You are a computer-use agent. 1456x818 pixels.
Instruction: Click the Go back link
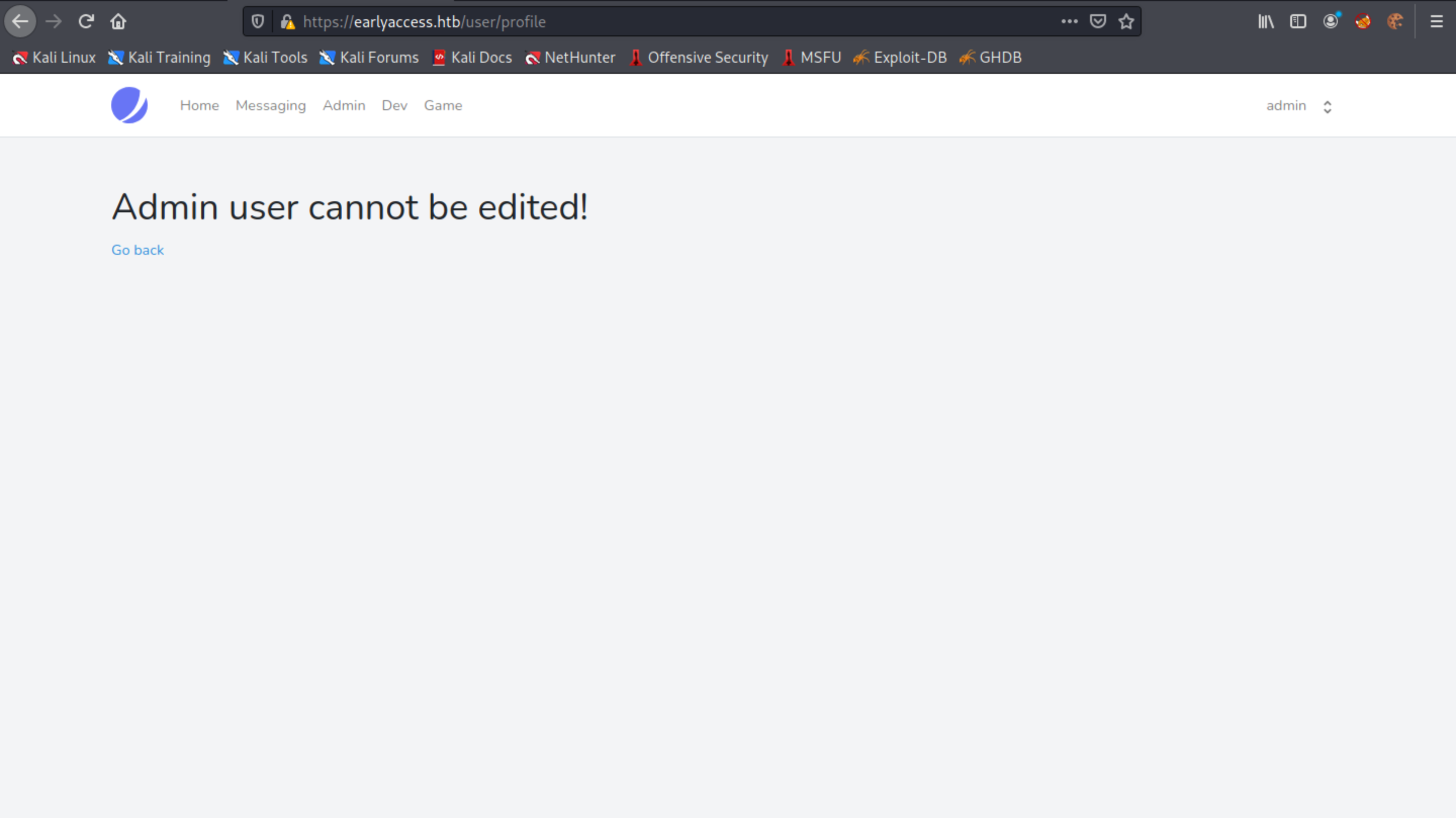138,250
